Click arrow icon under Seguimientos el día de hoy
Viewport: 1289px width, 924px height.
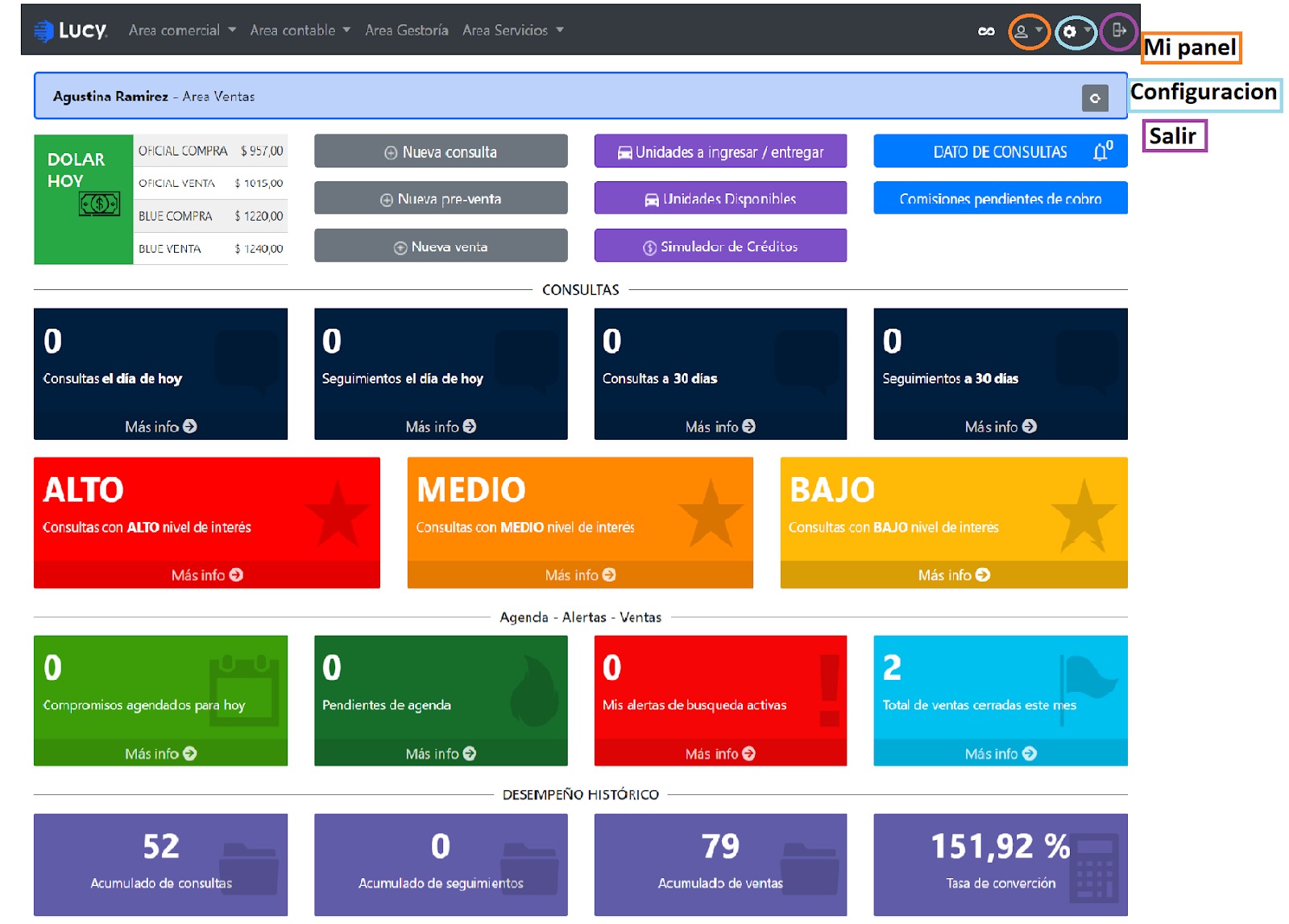tap(470, 426)
